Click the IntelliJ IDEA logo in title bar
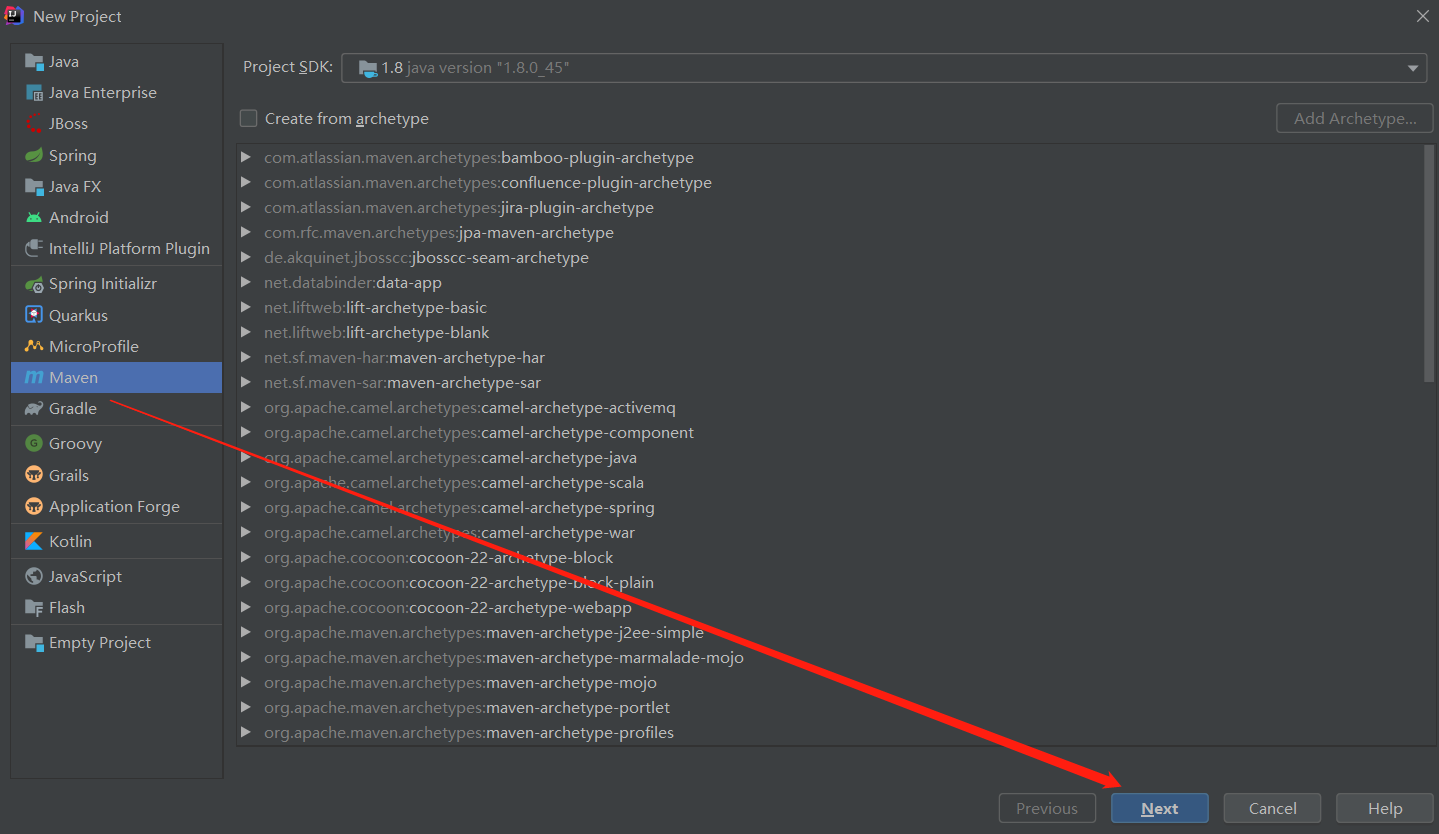 click(14, 16)
